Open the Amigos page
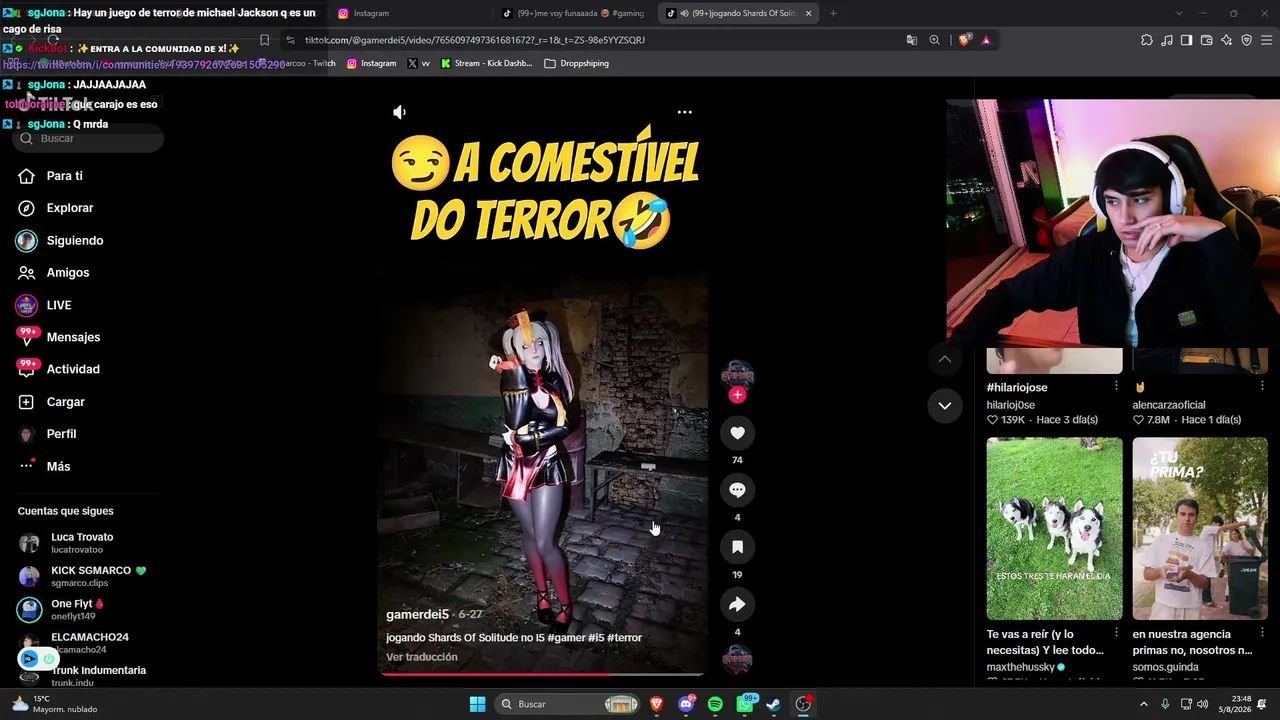1280x720 pixels. (68, 273)
